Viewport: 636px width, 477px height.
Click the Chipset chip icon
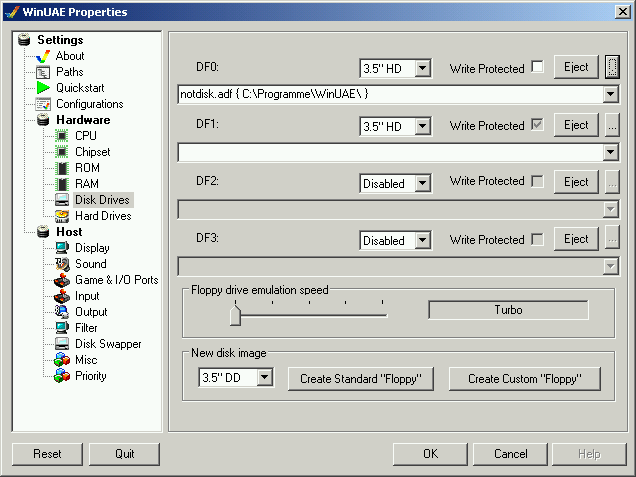[x=62, y=152]
